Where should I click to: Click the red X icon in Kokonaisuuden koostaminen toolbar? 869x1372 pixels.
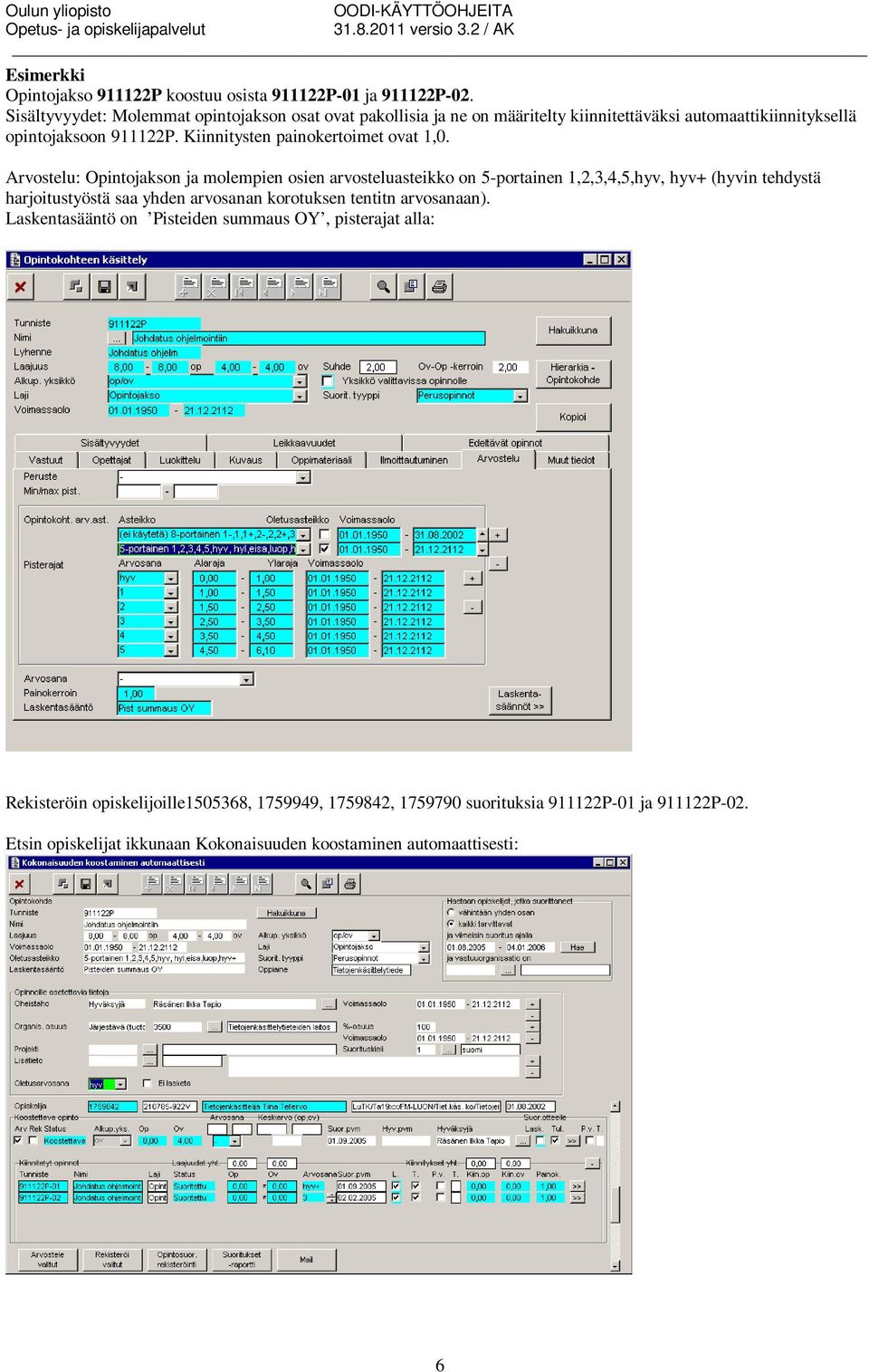tap(19, 883)
